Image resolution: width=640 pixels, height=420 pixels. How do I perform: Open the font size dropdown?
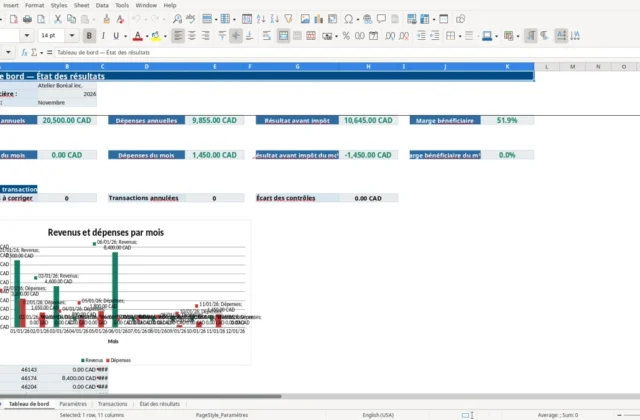click(71, 36)
